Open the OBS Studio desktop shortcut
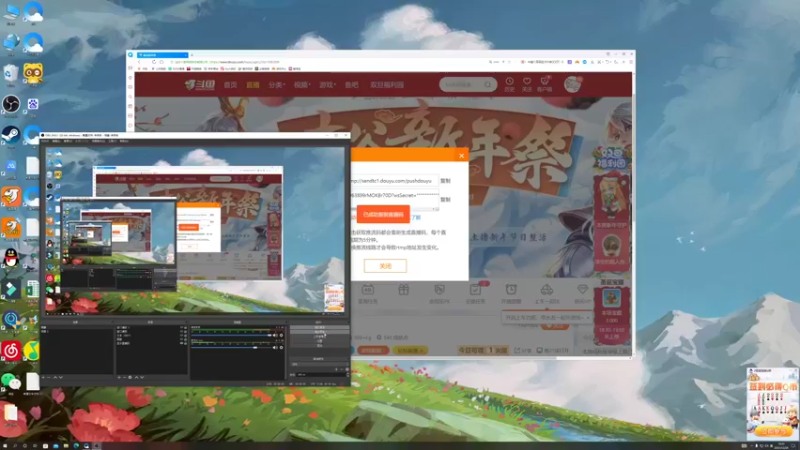 point(11,105)
